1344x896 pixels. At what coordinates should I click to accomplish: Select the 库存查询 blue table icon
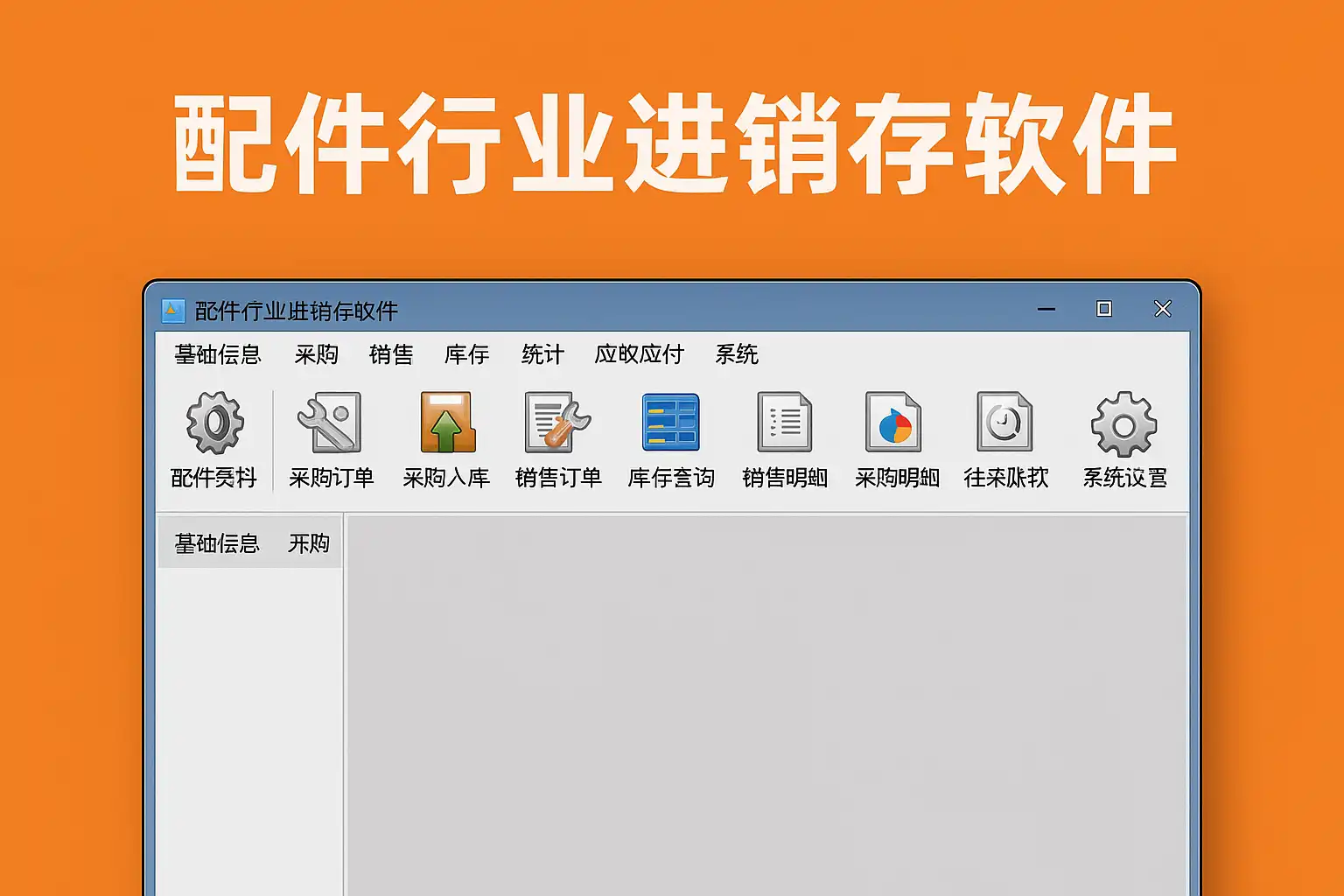coord(670,422)
